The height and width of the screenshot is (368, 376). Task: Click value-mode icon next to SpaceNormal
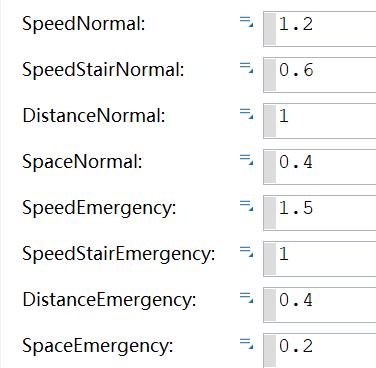click(x=246, y=160)
